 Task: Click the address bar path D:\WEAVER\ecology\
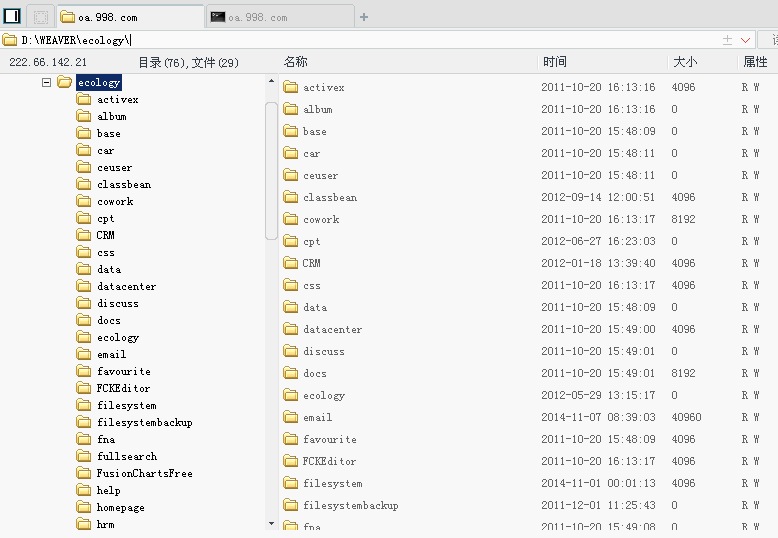(76, 40)
